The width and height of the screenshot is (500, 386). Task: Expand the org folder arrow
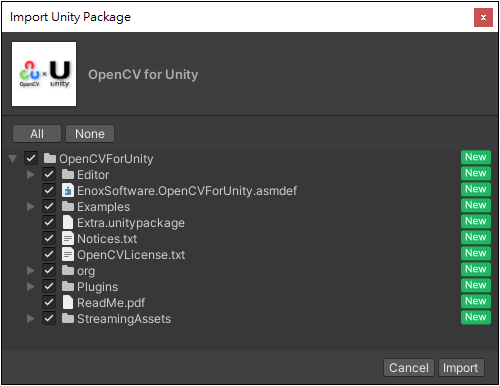coord(31,270)
